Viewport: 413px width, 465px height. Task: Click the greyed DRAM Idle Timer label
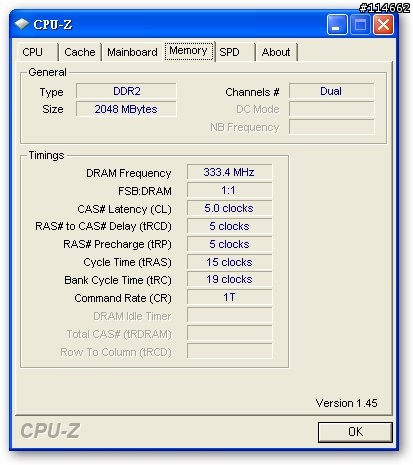click(x=132, y=316)
